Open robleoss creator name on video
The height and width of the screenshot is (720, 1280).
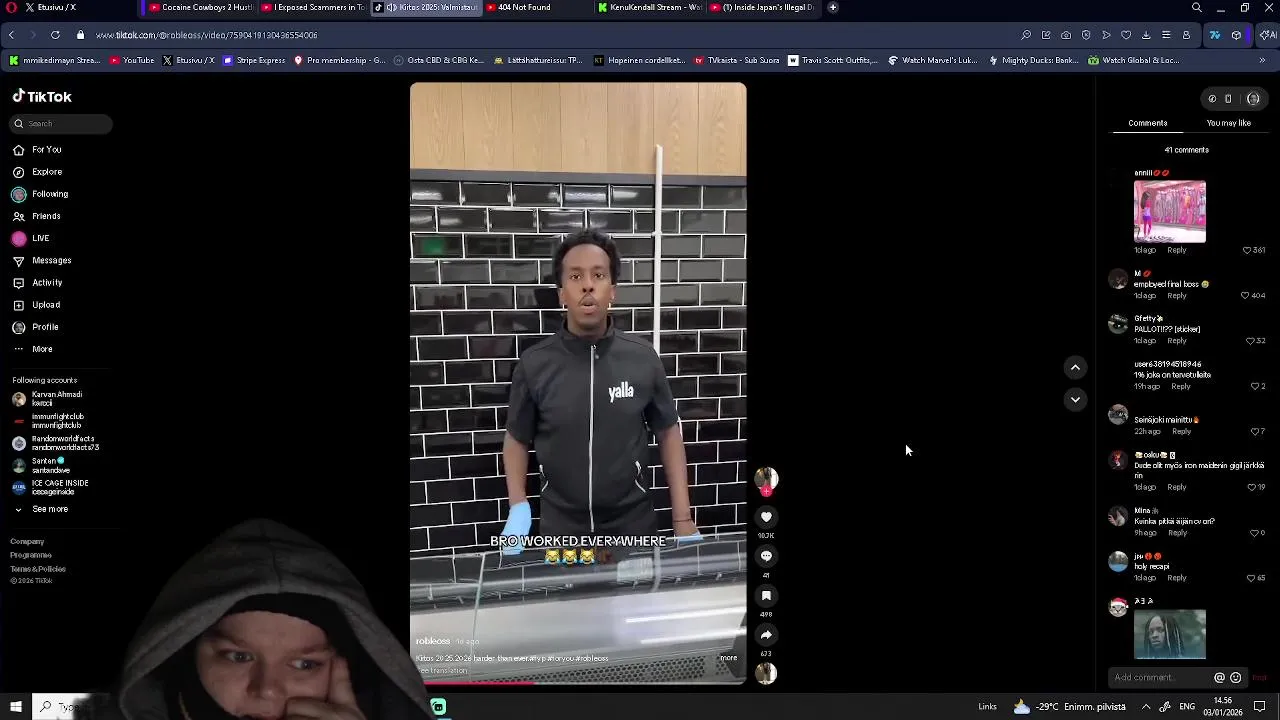(433, 641)
